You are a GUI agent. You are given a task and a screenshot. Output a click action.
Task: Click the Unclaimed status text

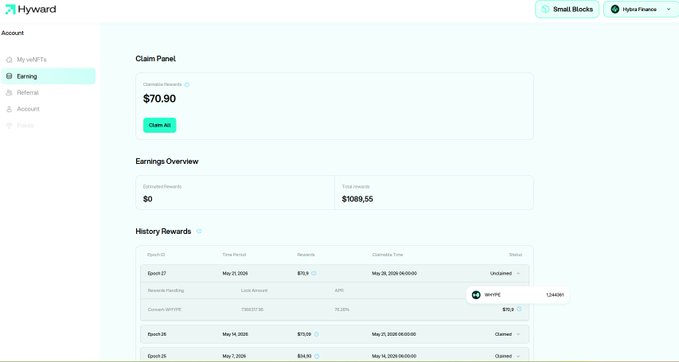pos(501,274)
